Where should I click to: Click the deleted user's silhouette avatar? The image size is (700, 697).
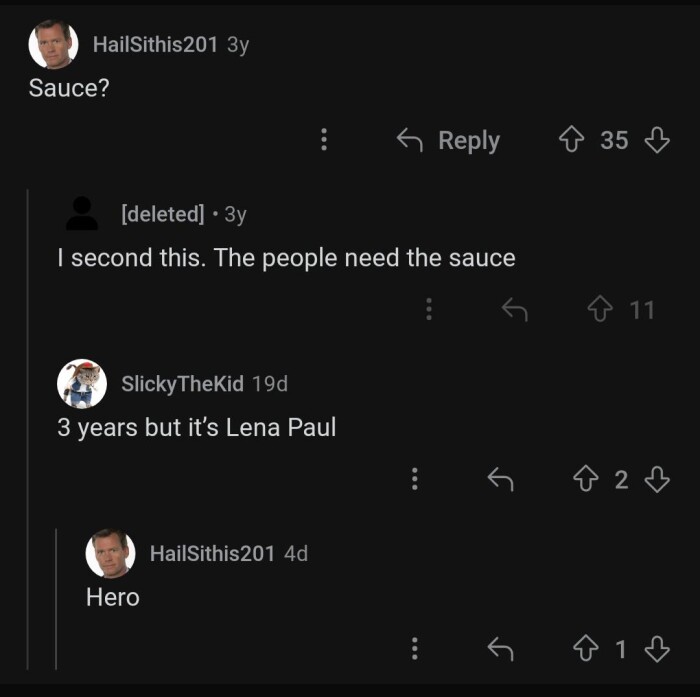pyautogui.click(x=82, y=213)
